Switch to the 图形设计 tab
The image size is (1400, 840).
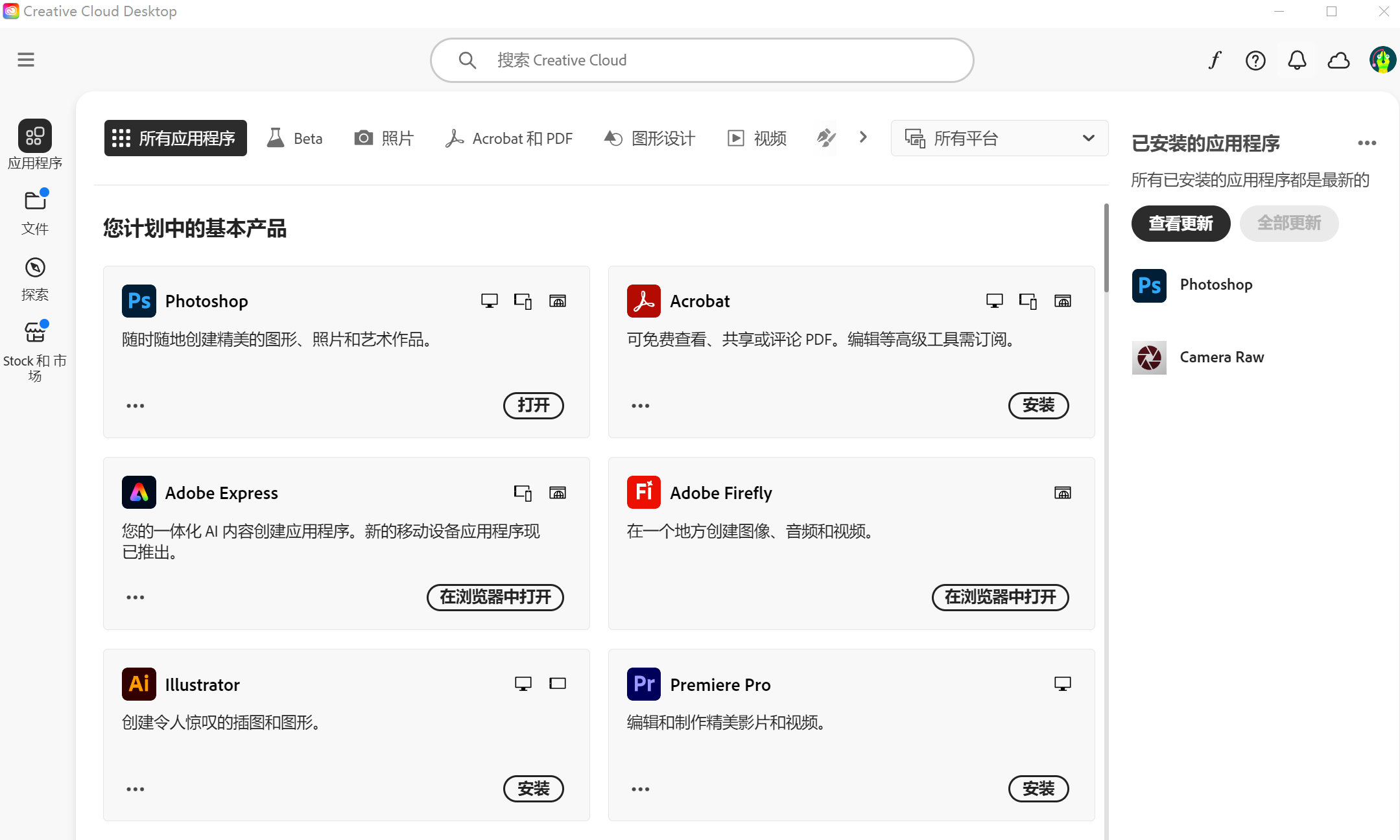coord(649,138)
